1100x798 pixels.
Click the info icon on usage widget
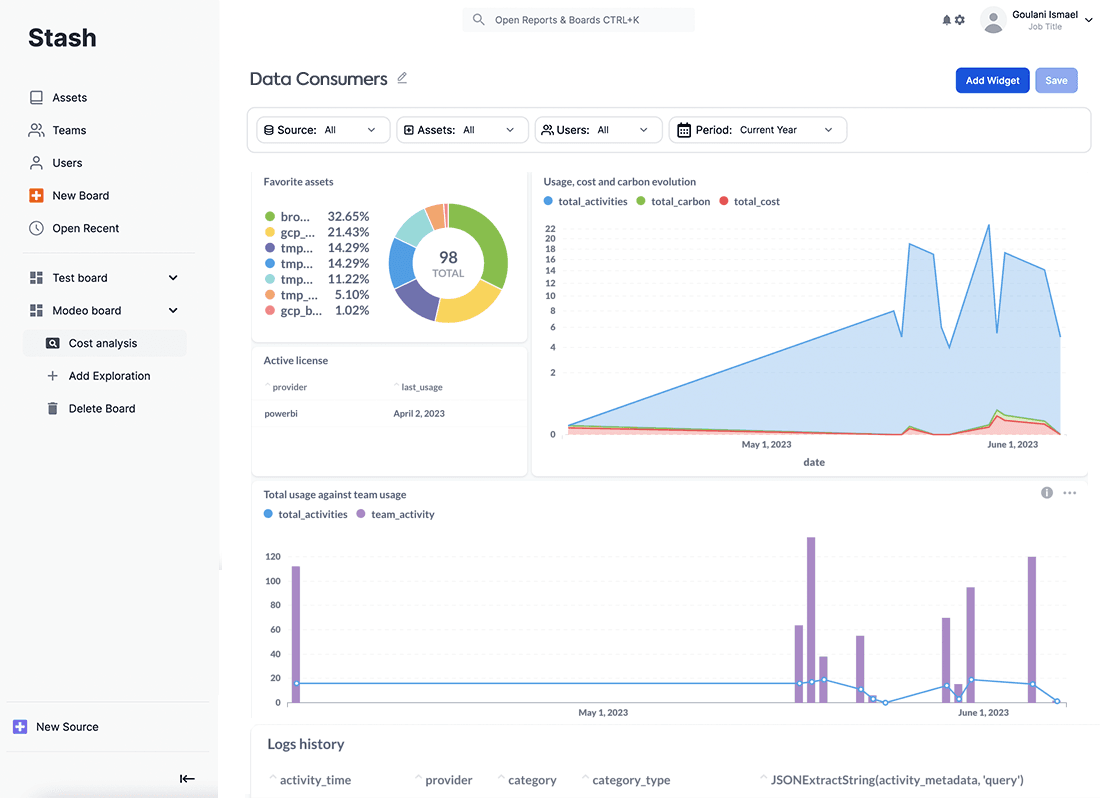1047,493
